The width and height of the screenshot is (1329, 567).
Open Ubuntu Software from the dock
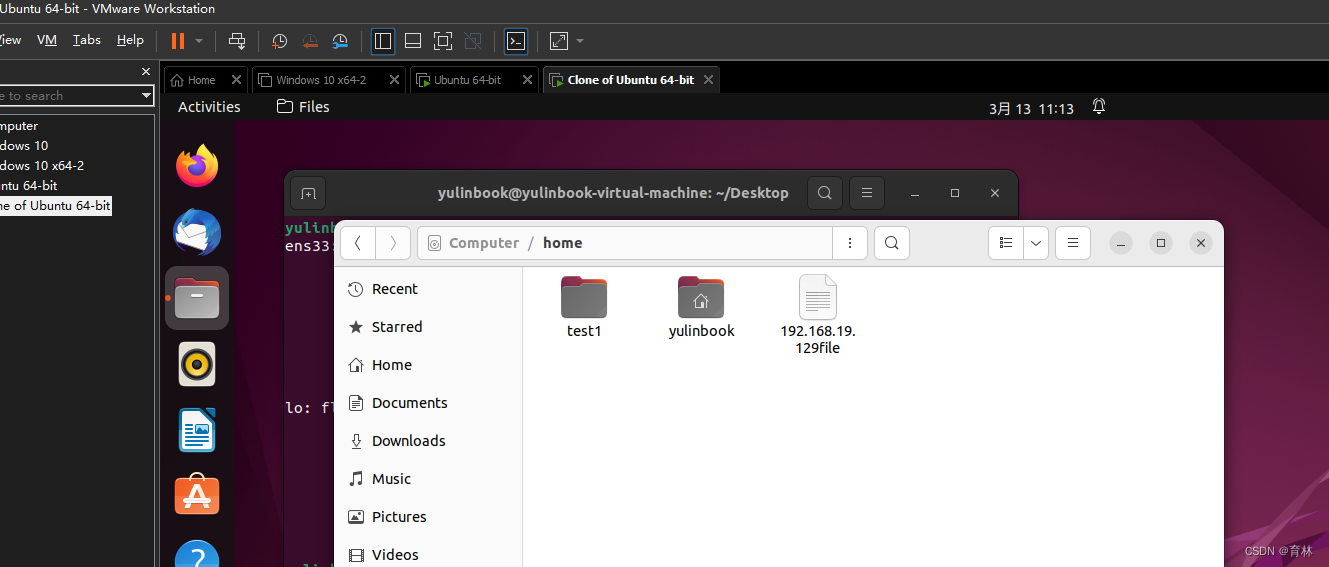coord(197,495)
